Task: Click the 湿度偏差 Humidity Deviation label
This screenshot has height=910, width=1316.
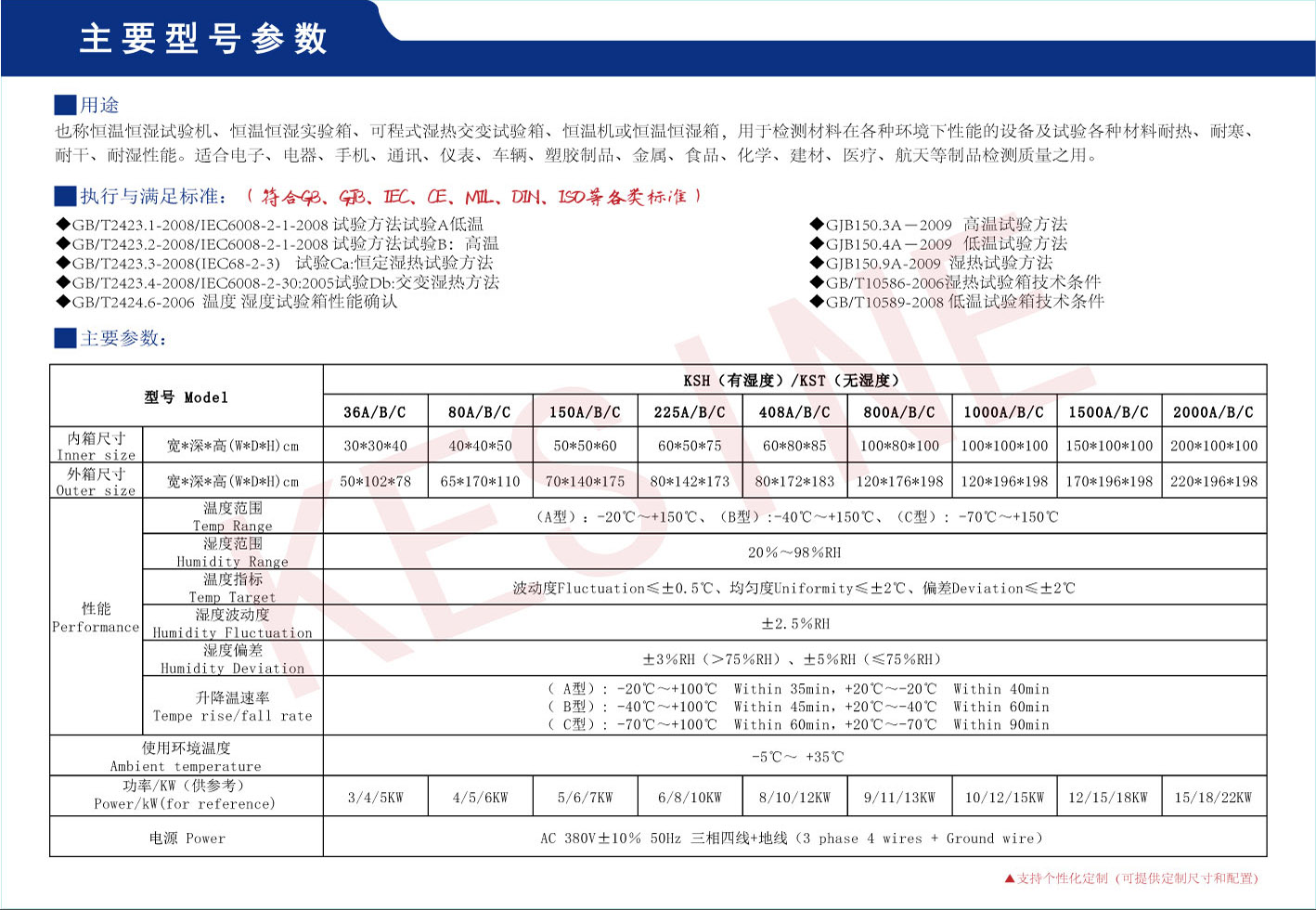Action: 232,659
